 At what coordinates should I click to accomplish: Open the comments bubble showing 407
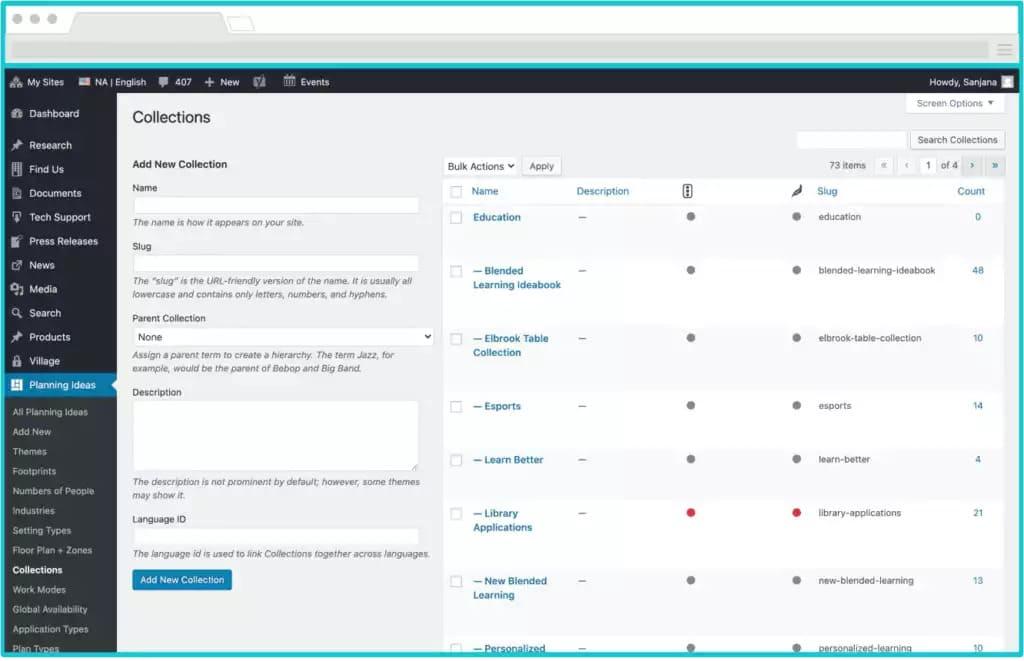[163, 82]
